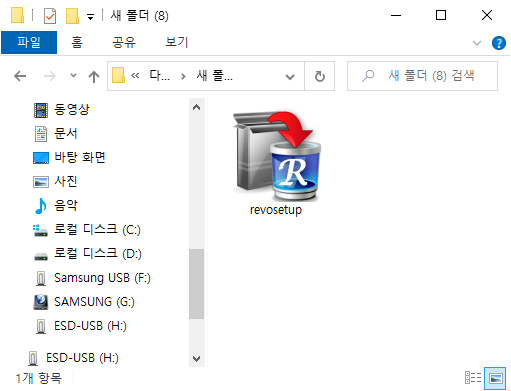Click the address bar folder icon
The height and width of the screenshot is (391, 511).
[x=118, y=75]
